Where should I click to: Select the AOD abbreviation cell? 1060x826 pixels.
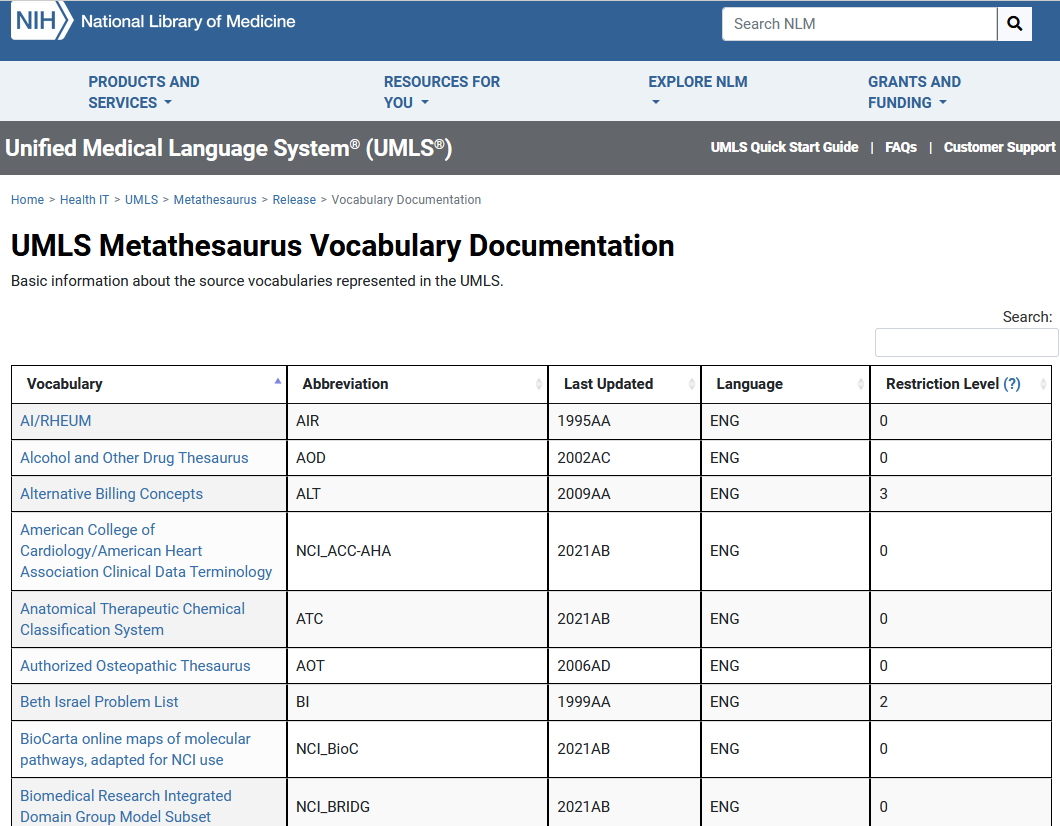point(417,458)
